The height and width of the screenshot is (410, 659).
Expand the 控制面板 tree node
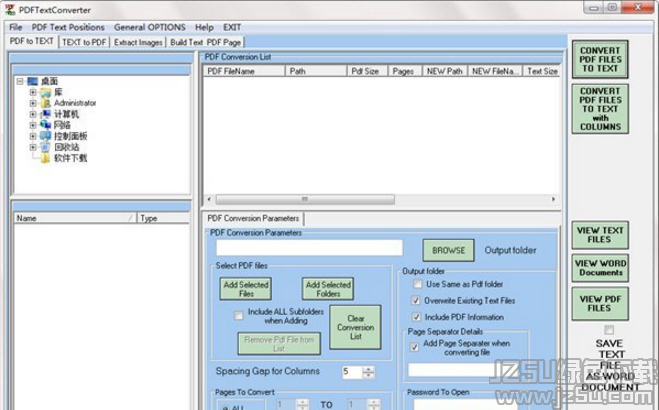(33, 136)
